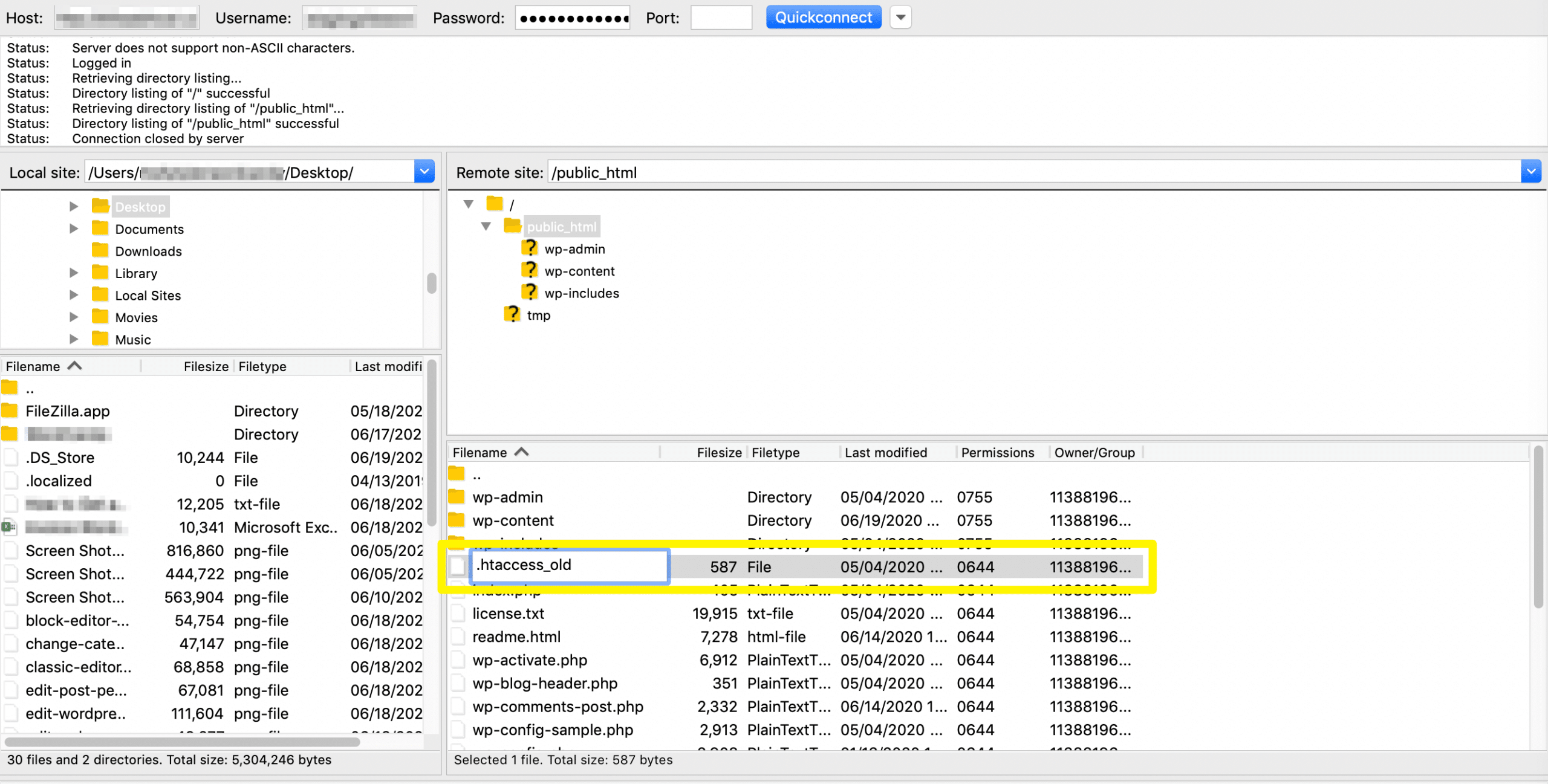1548x784 pixels.
Task: Click the wp-admin folder icon in remote file list
Action: click(457, 497)
